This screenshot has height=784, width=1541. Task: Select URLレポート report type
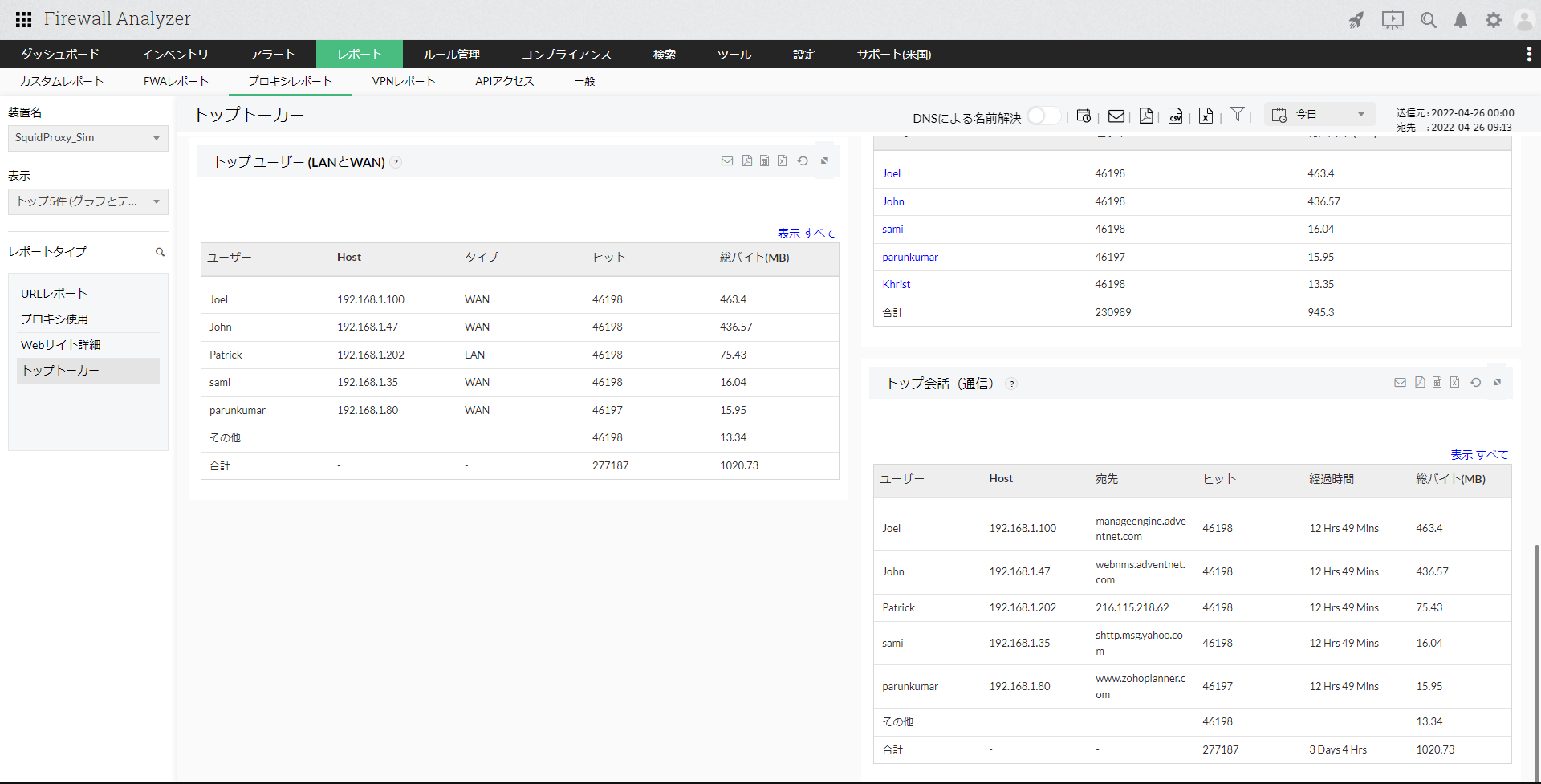(x=54, y=294)
